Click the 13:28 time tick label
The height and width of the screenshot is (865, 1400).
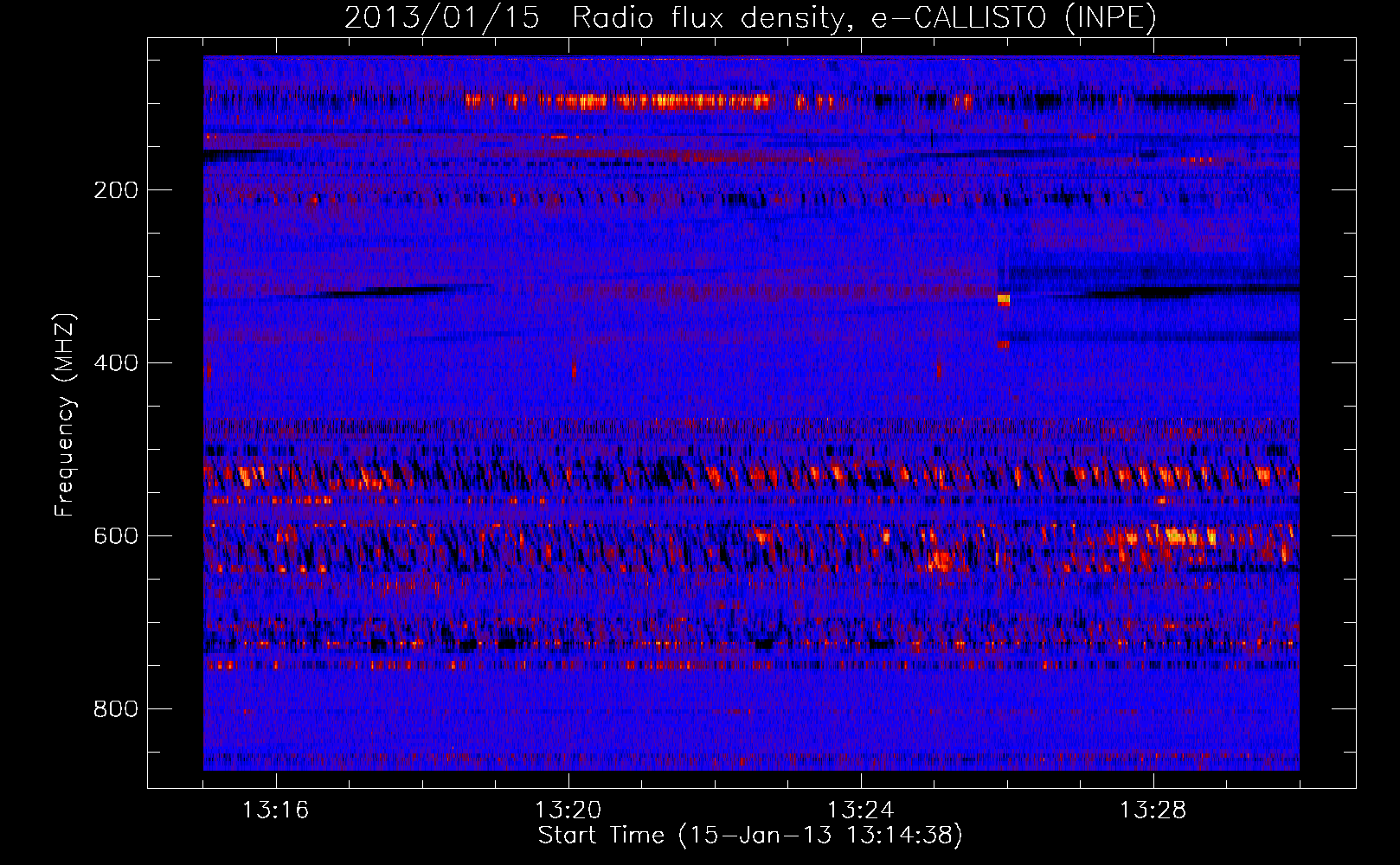click(x=1153, y=811)
